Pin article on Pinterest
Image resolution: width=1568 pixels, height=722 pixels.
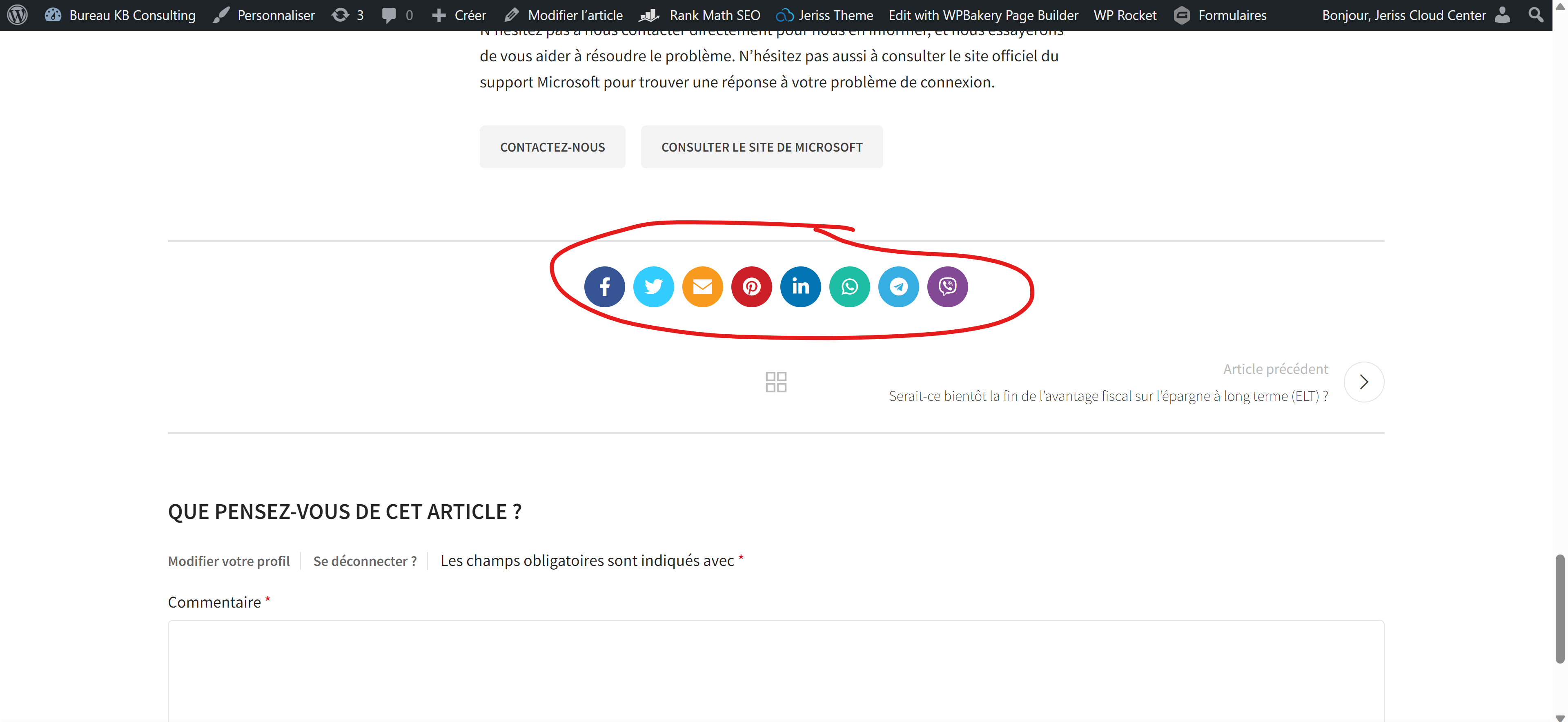(752, 287)
